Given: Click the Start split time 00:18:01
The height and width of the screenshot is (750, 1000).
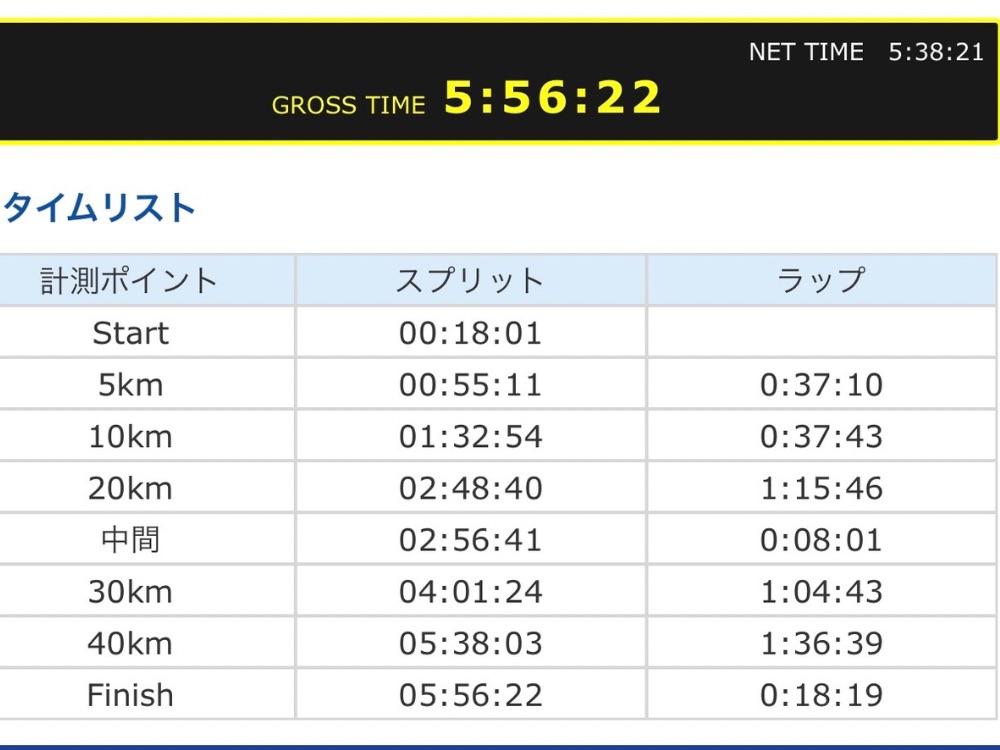Looking at the screenshot, I should [470, 333].
